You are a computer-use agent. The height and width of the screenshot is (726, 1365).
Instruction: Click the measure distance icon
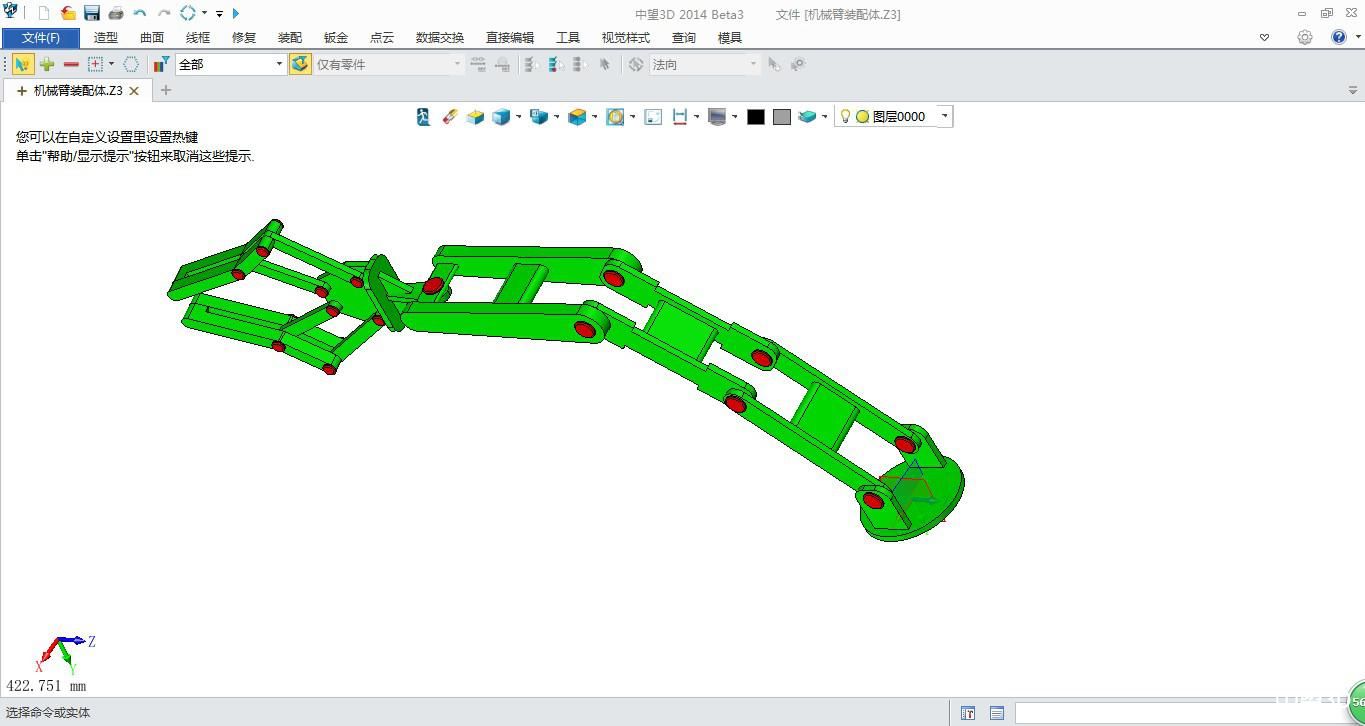pos(680,117)
